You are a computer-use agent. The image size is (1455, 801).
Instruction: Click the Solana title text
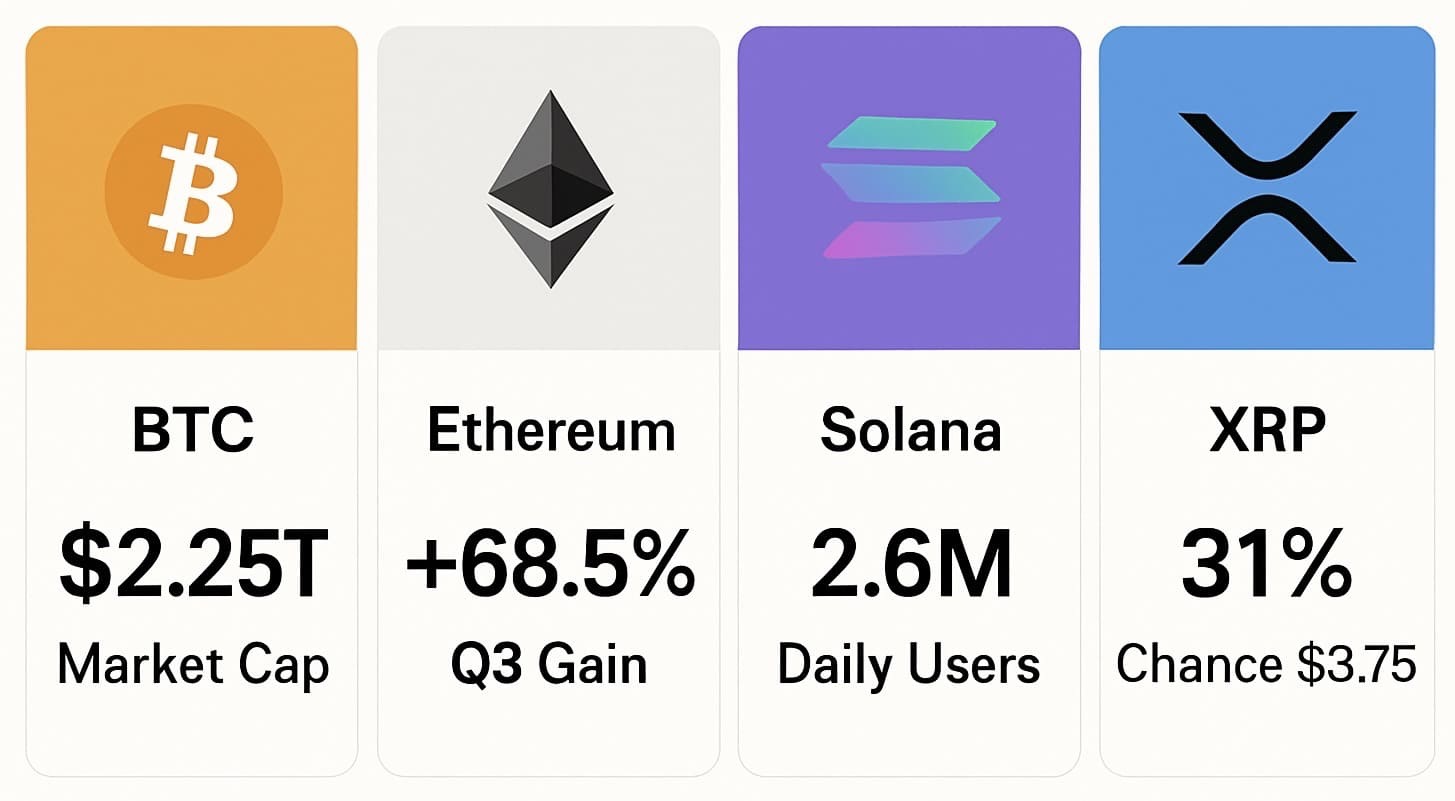click(910, 431)
